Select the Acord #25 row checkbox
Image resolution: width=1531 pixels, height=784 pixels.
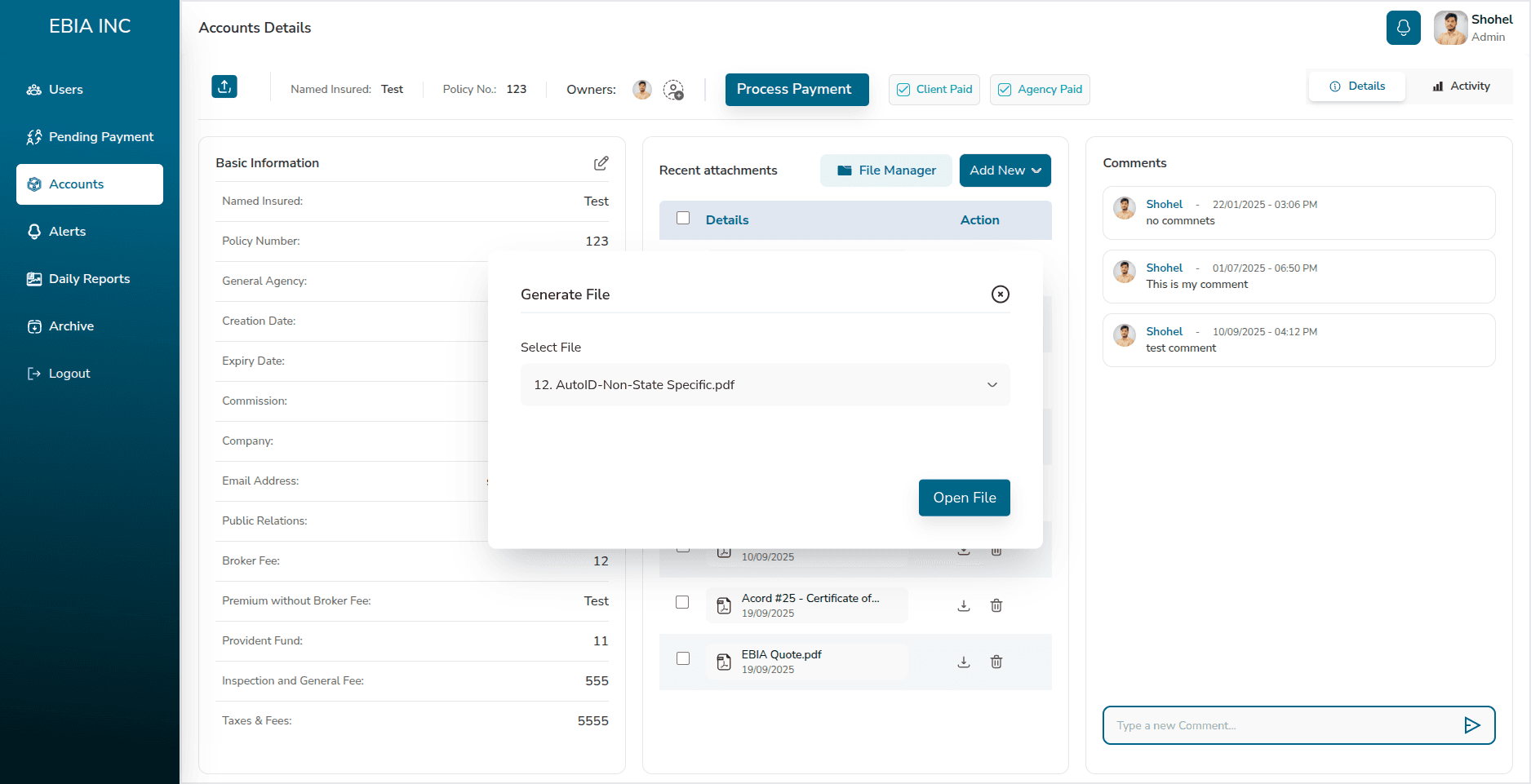[682, 602]
